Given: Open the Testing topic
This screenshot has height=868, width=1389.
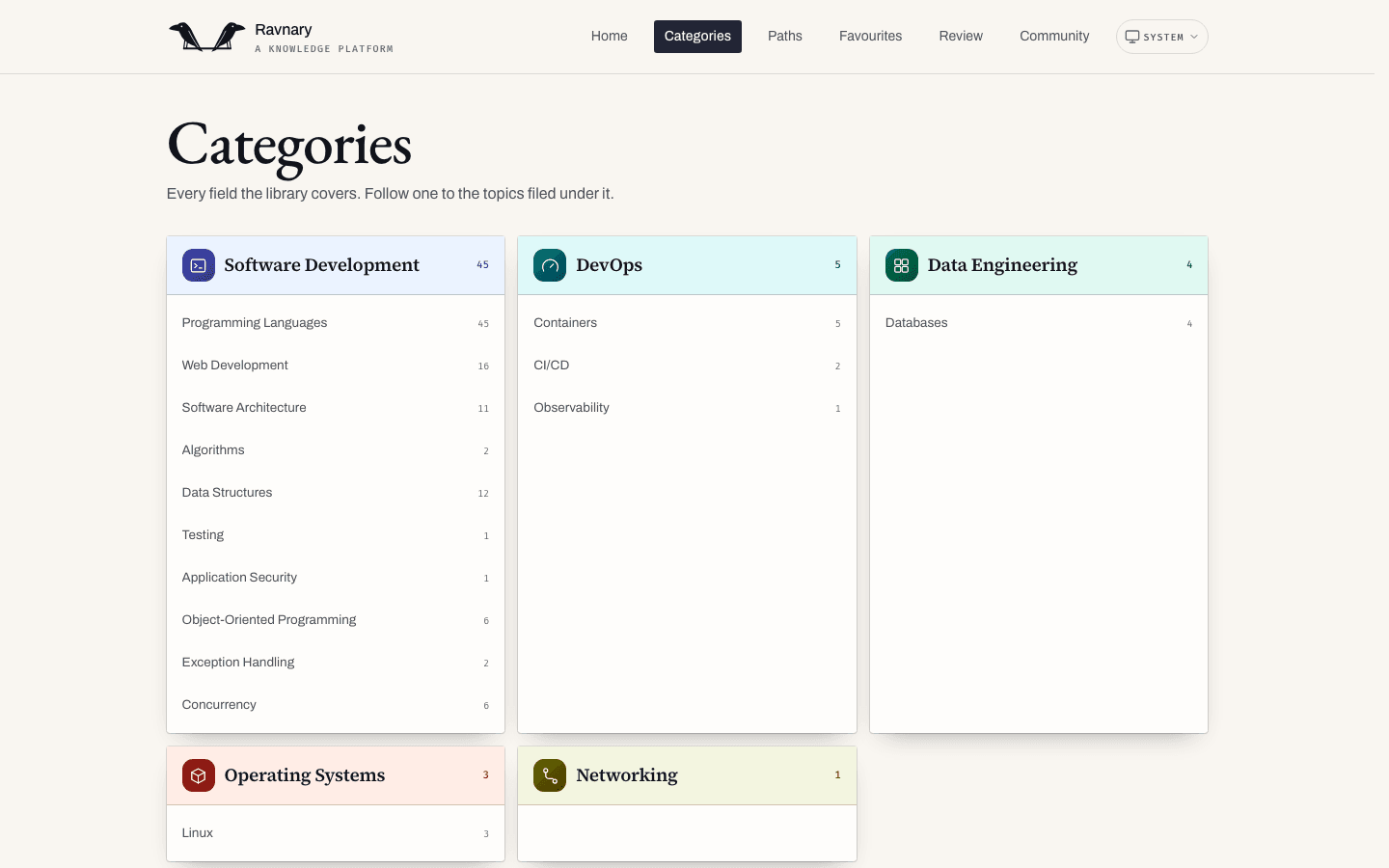Looking at the screenshot, I should [336, 535].
